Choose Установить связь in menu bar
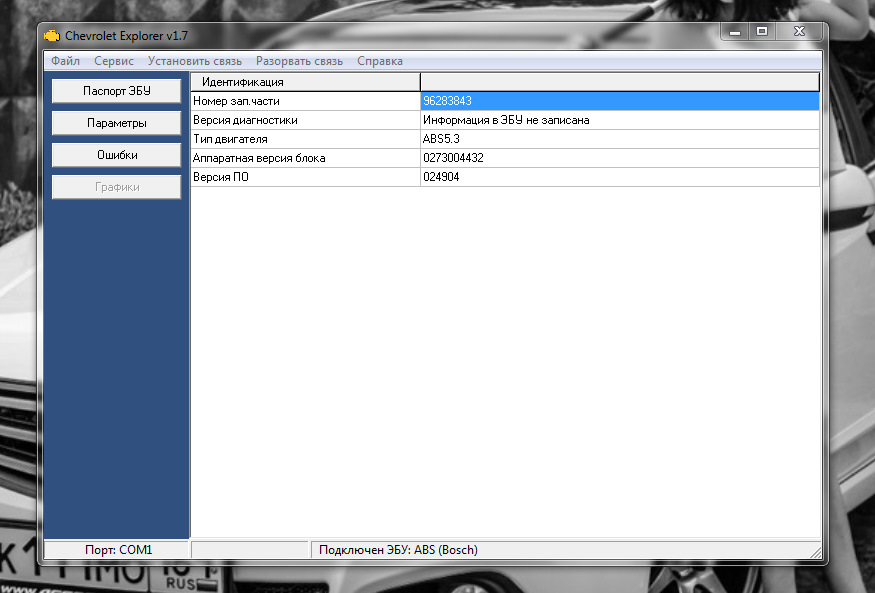This screenshot has width=875, height=593. 195,61
